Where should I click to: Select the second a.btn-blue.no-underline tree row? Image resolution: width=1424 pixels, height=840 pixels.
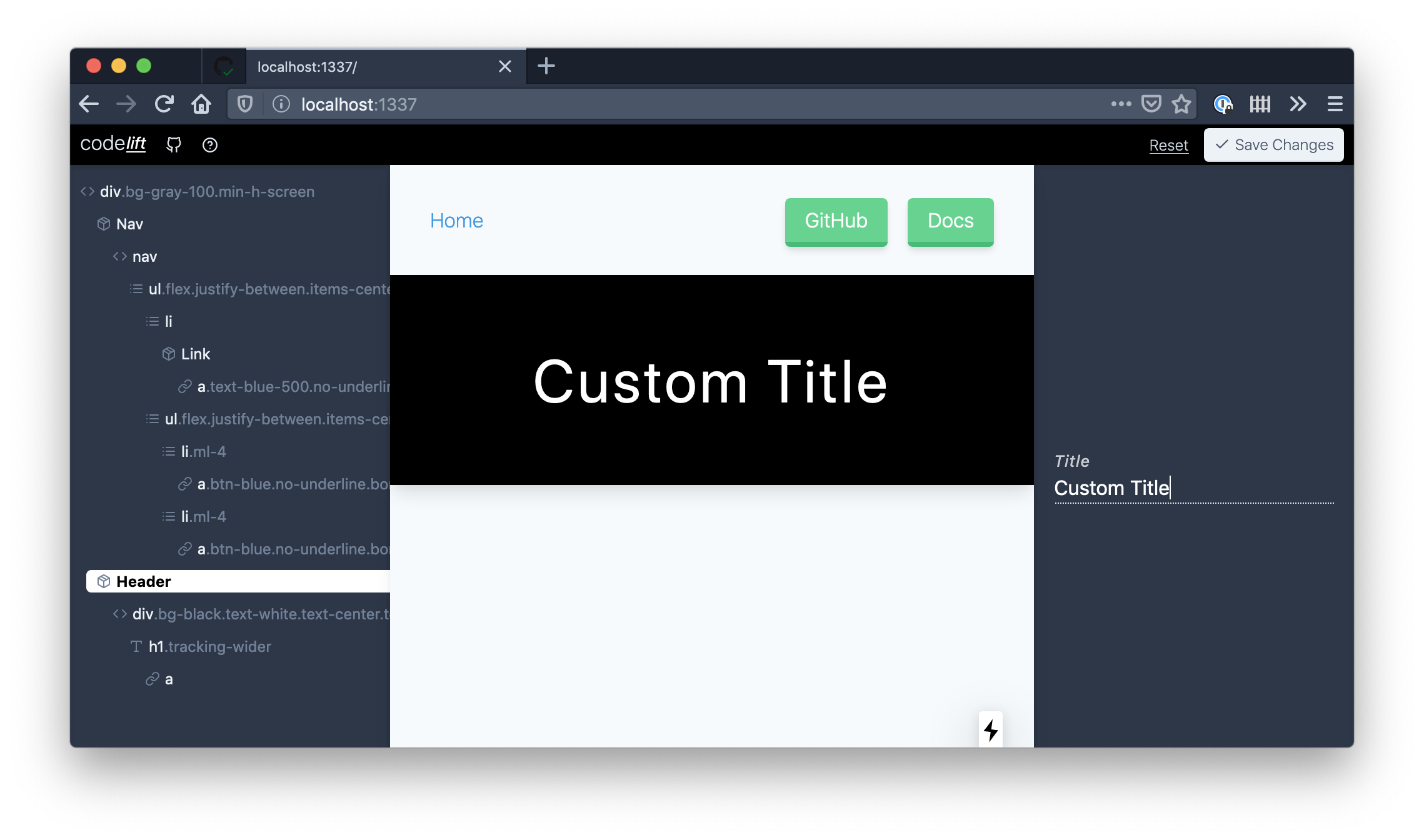tap(284, 549)
